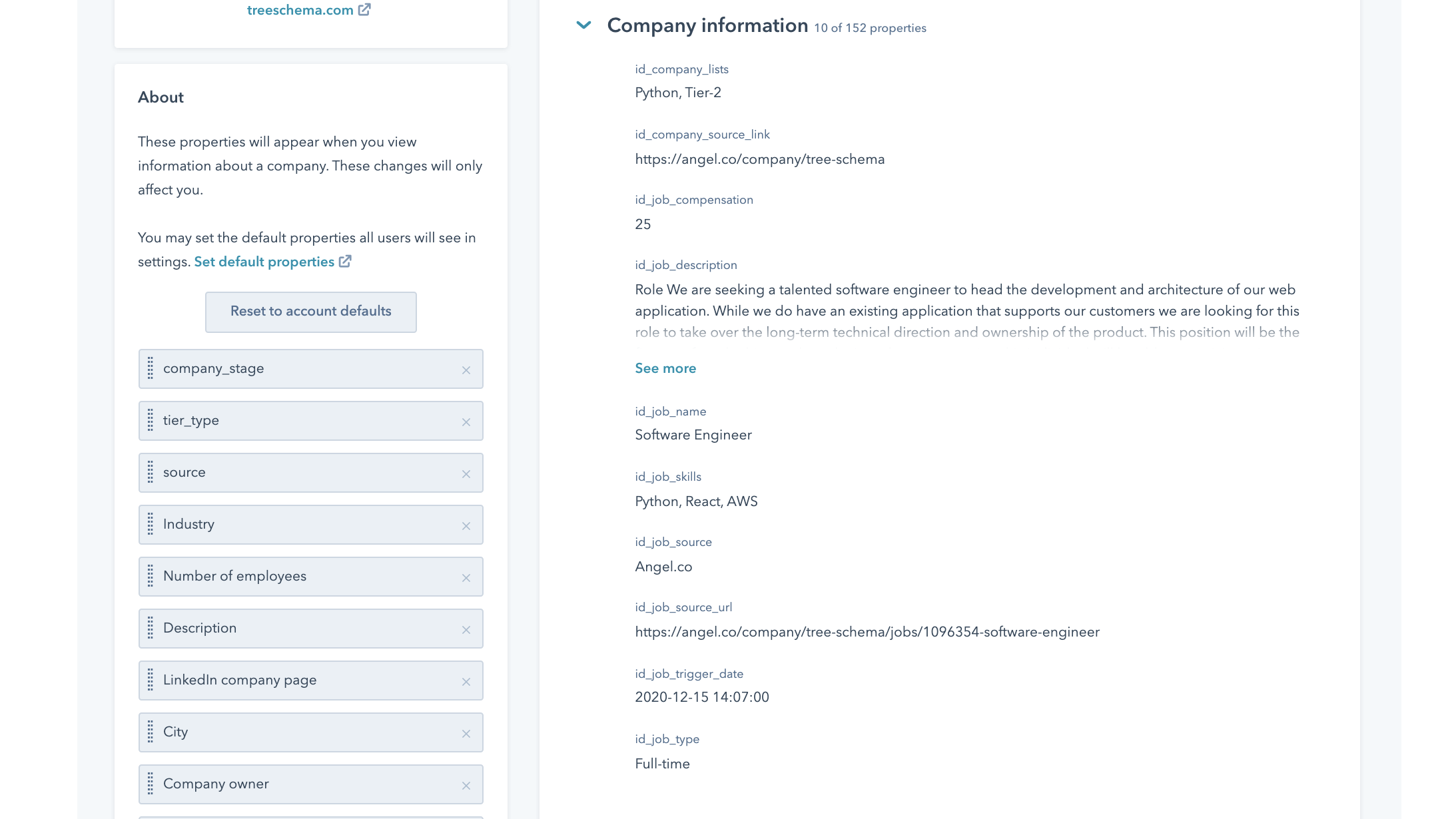Remove City from the property list

coord(466,732)
